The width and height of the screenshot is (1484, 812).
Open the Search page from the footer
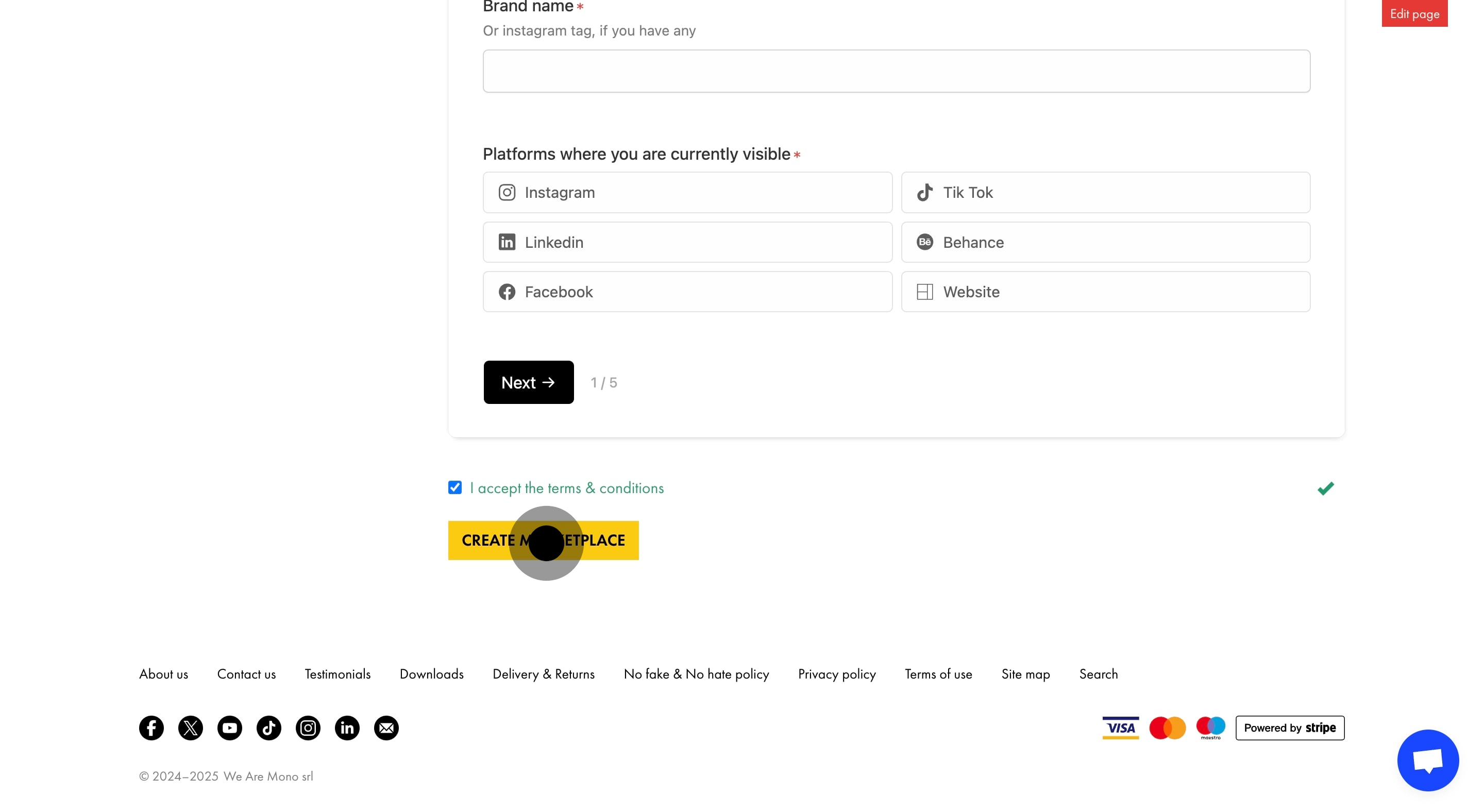[x=1099, y=674]
